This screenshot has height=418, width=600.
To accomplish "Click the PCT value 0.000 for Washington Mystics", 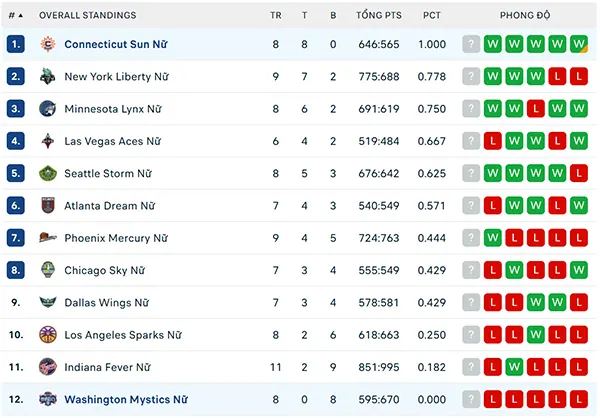I will 432,399.
